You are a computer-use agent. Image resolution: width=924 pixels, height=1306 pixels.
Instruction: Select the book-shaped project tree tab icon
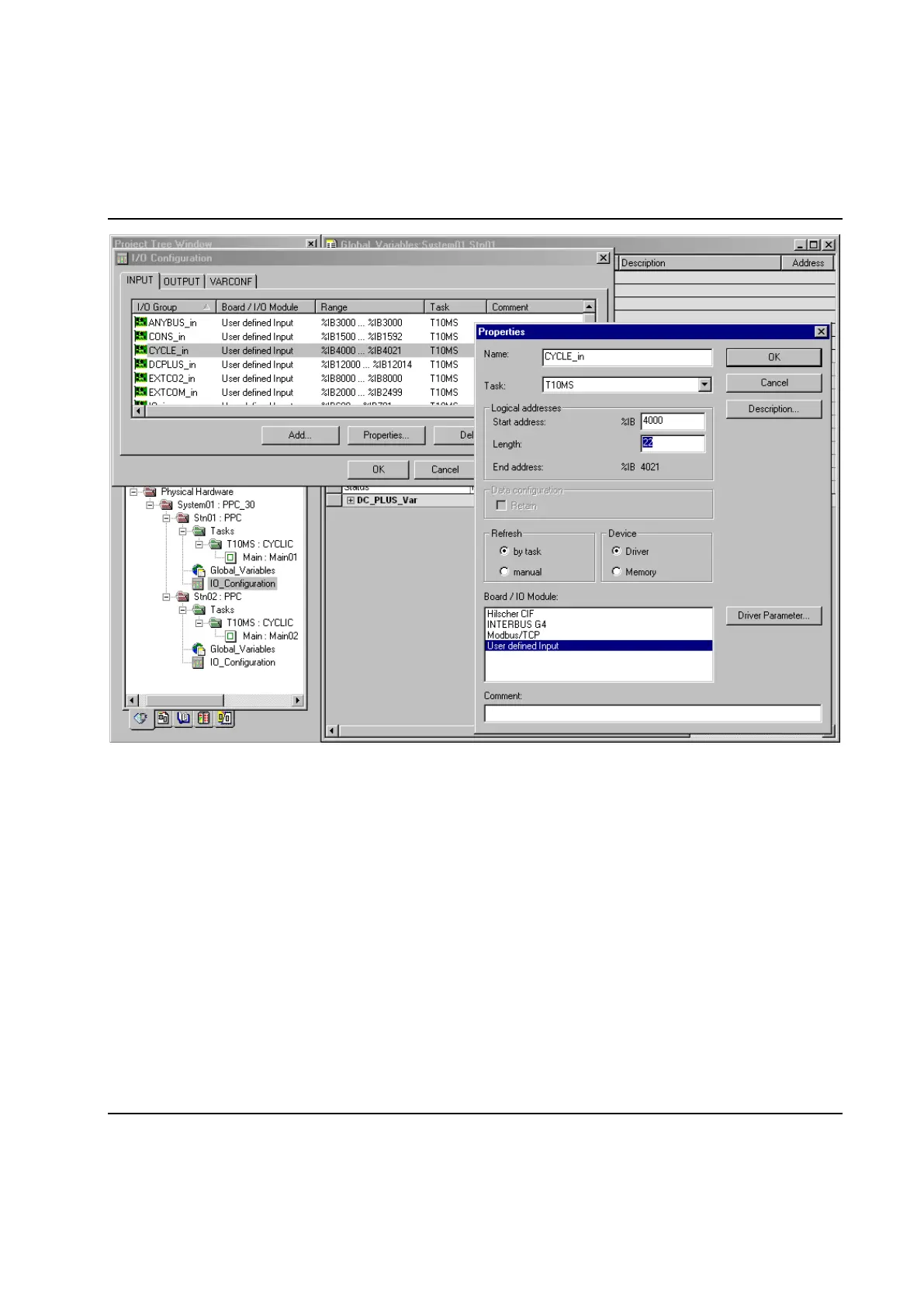click(x=183, y=719)
